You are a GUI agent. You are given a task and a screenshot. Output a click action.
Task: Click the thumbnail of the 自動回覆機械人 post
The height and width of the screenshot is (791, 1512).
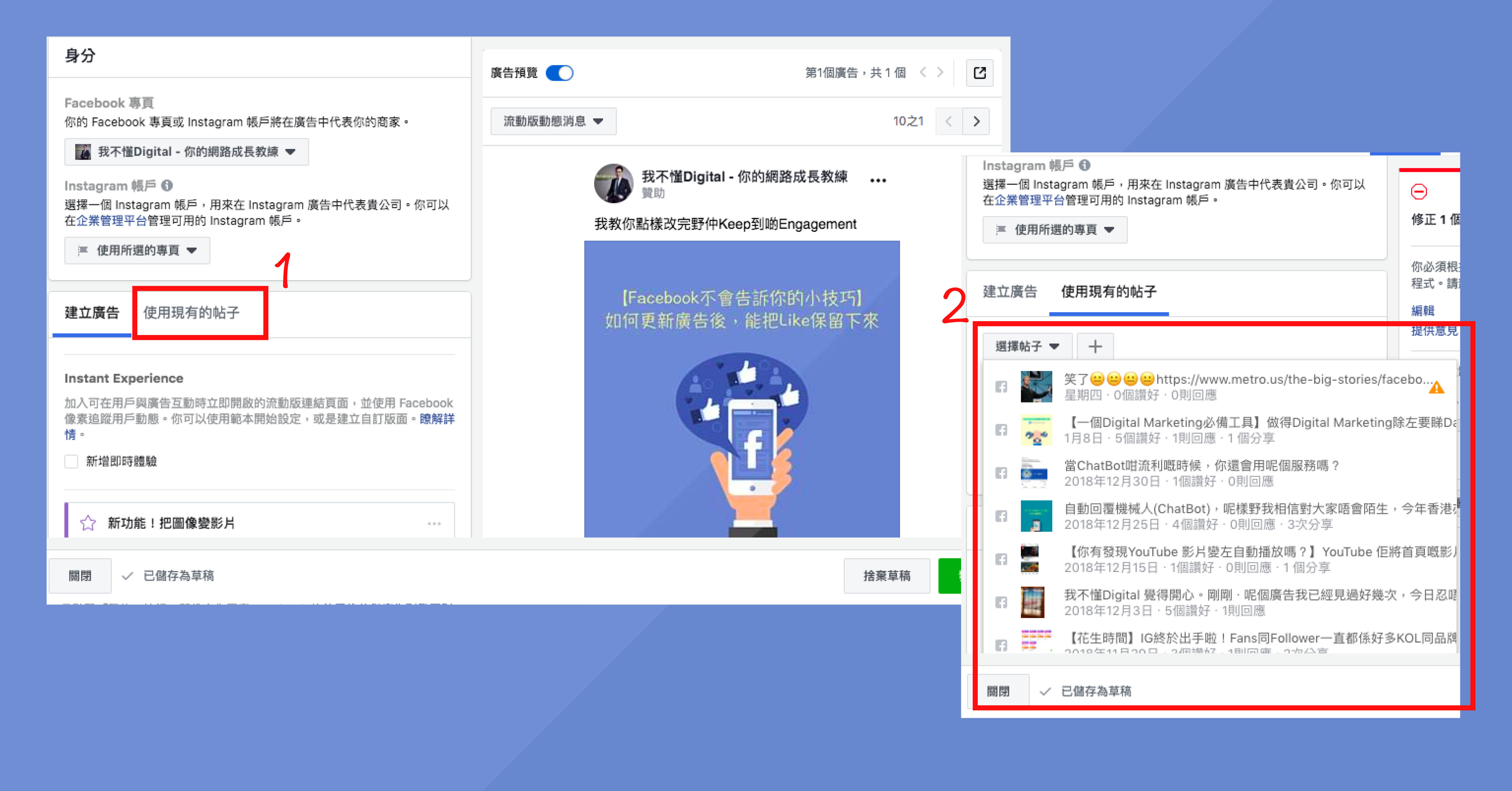coord(1036,516)
